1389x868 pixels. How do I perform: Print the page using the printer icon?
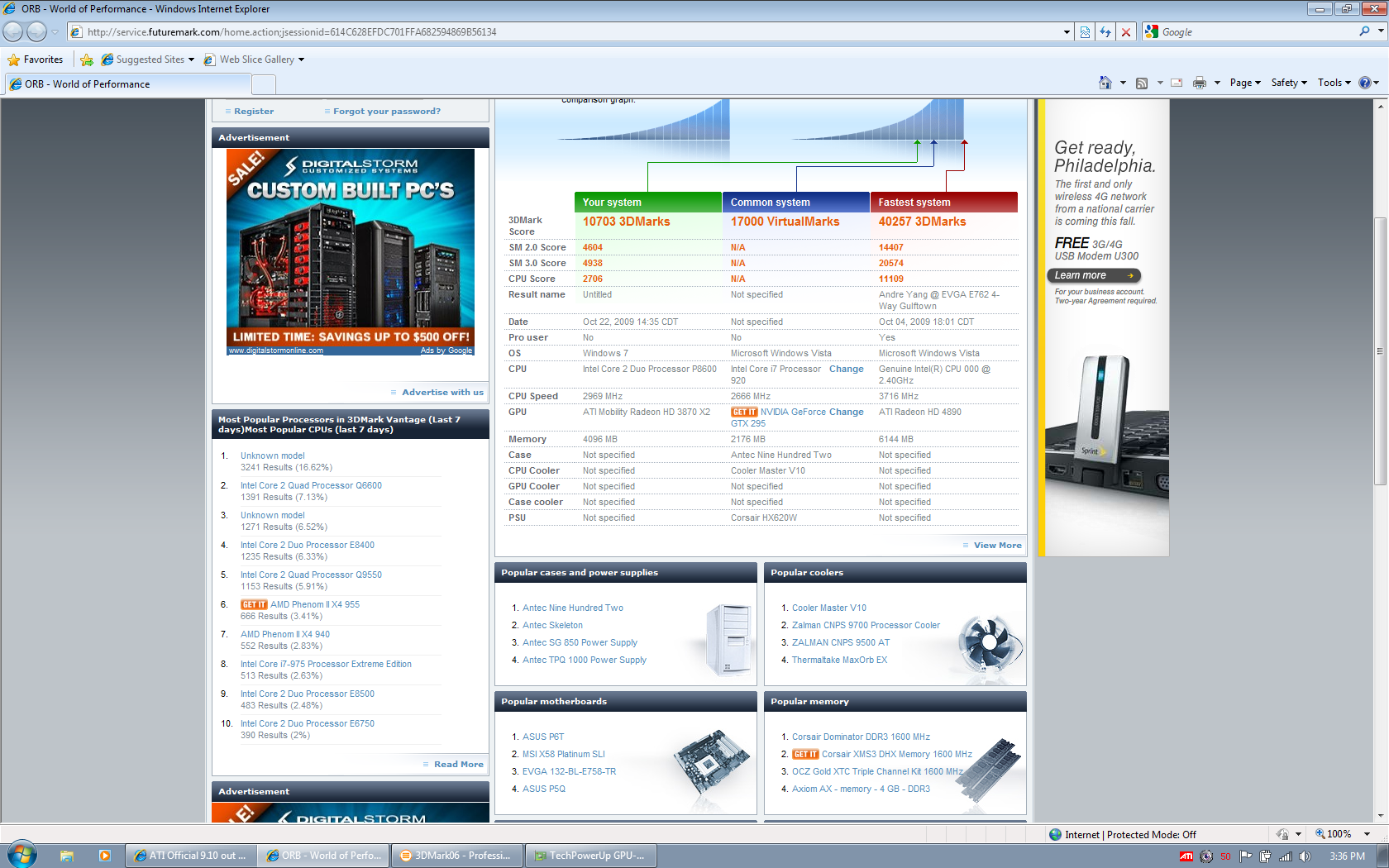[1200, 83]
